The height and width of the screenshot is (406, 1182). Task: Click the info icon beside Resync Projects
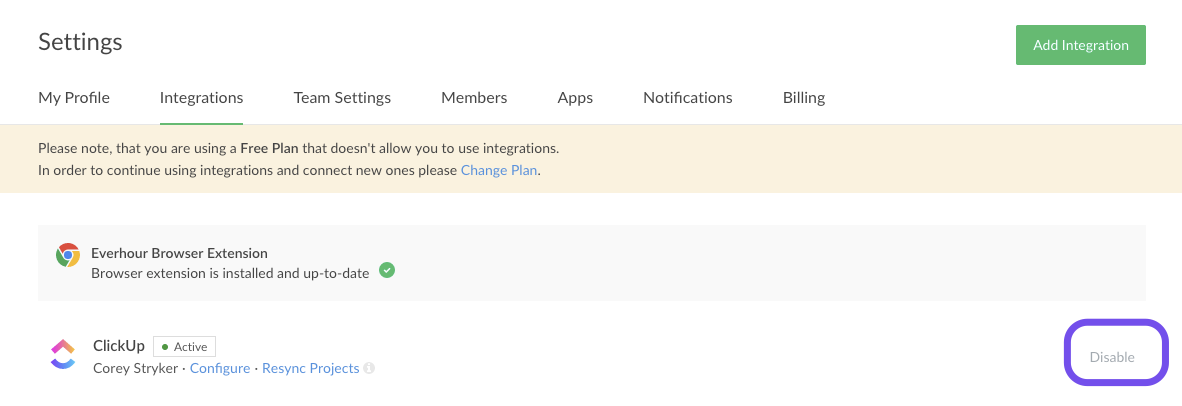[369, 369]
